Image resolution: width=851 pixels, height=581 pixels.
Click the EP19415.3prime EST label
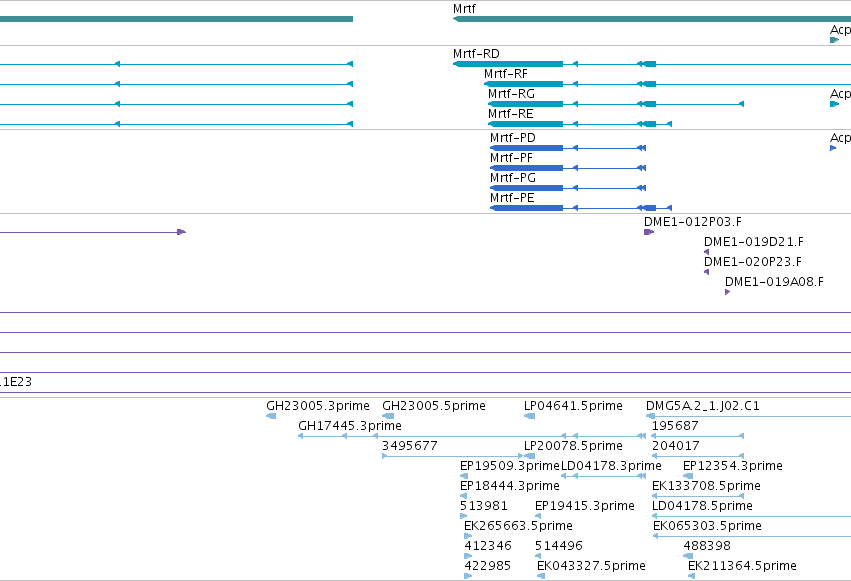click(585, 506)
